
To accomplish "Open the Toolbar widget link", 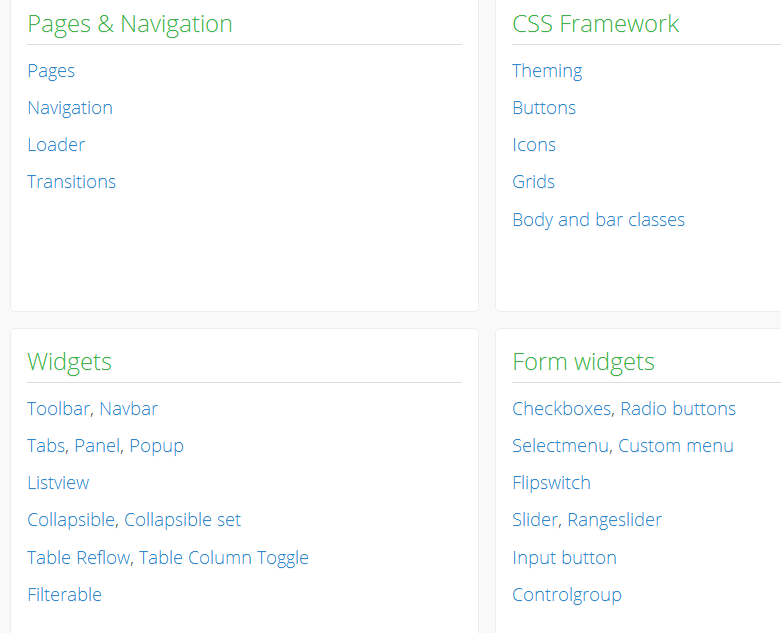I will coord(59,409).
